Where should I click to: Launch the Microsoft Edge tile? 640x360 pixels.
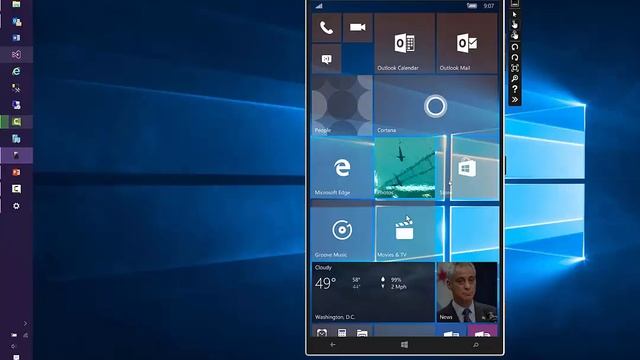tap(342, 168)
